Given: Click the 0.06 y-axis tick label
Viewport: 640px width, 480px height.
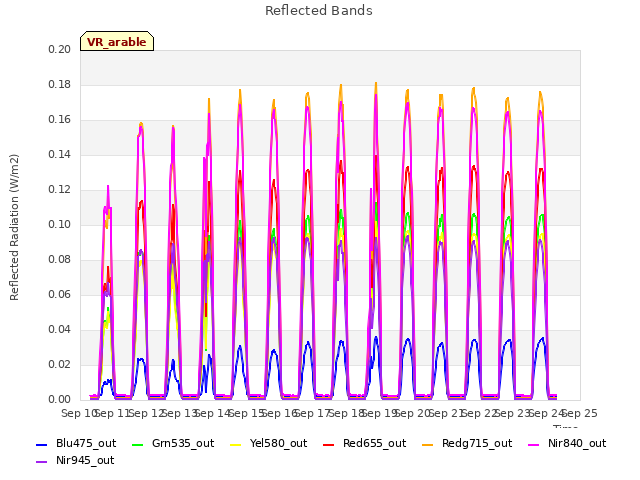Looking at the screenshot, I should coord(60,295).
